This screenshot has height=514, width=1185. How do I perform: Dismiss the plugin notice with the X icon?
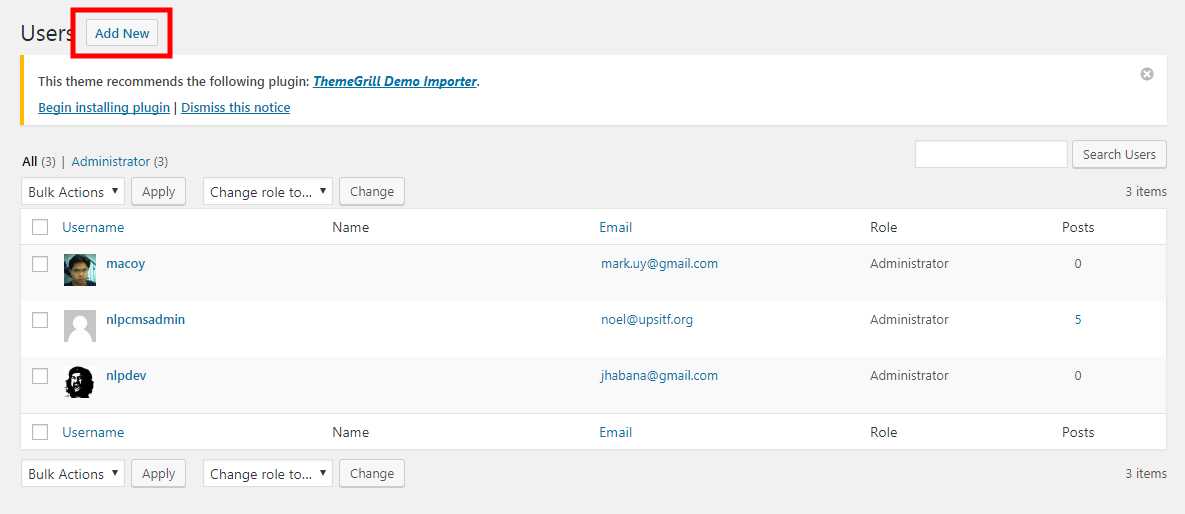coord(1147,74)
